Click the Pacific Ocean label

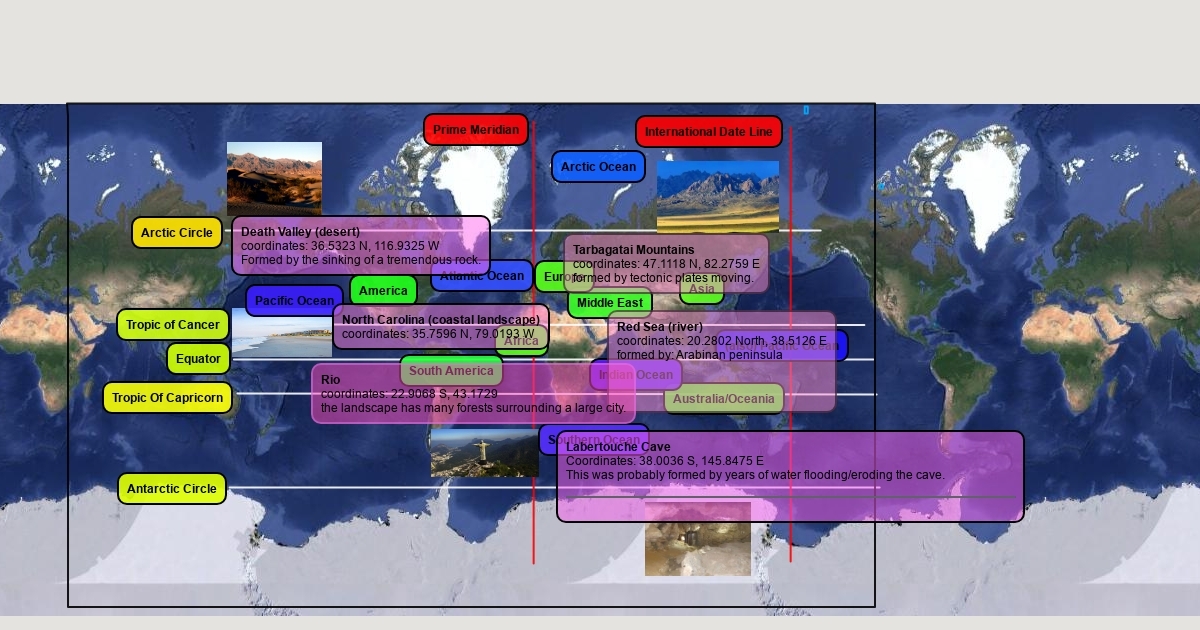294,301
